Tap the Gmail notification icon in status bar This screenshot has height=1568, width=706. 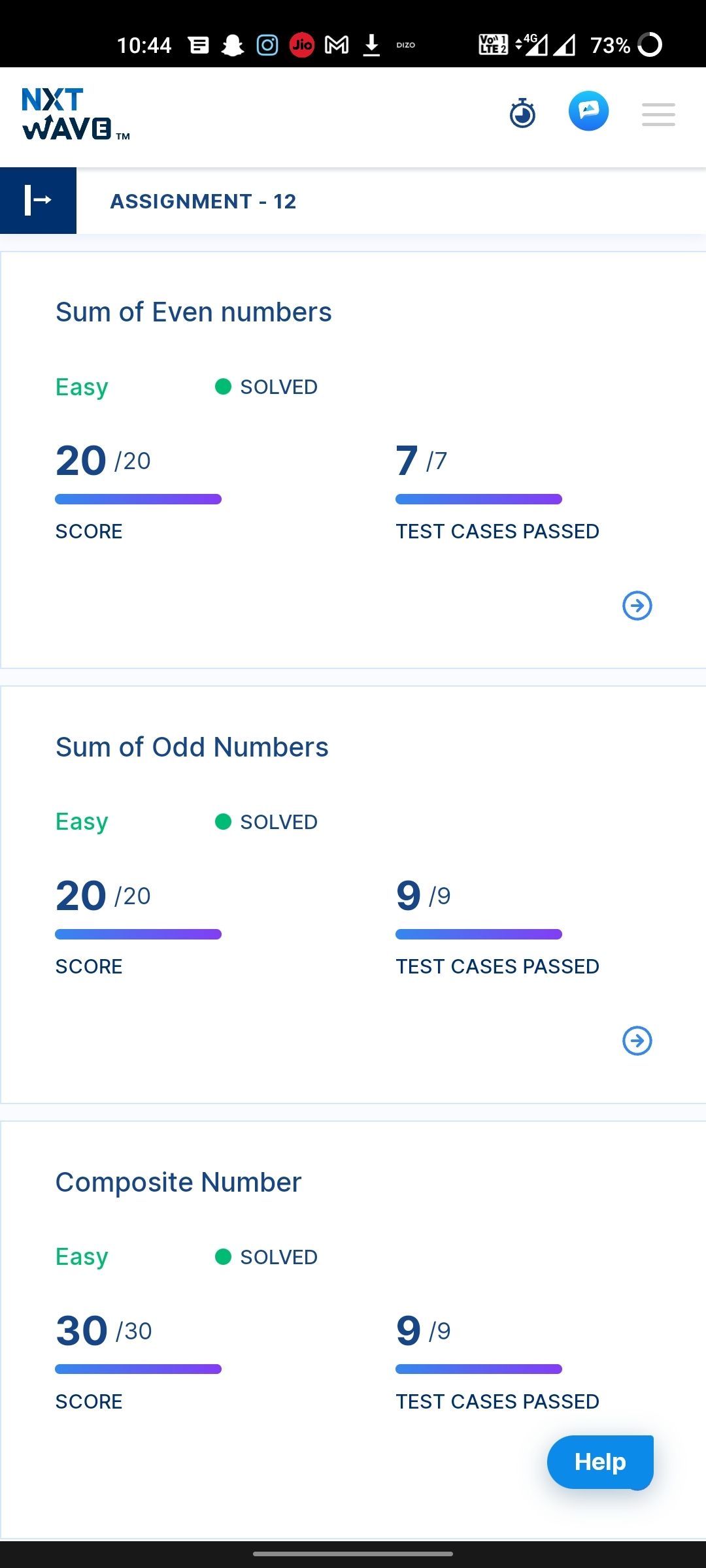tap(337, 45)
